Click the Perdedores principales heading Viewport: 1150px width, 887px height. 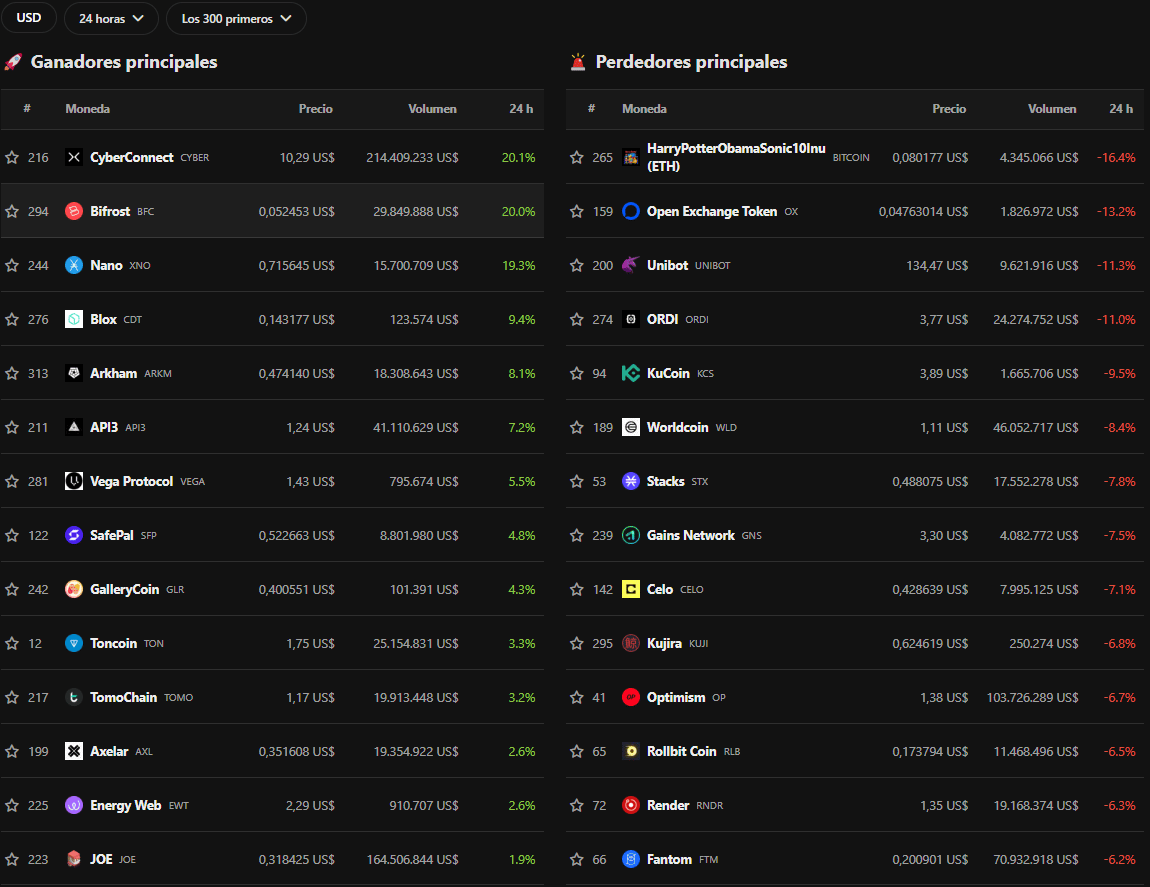coord(691,62)
